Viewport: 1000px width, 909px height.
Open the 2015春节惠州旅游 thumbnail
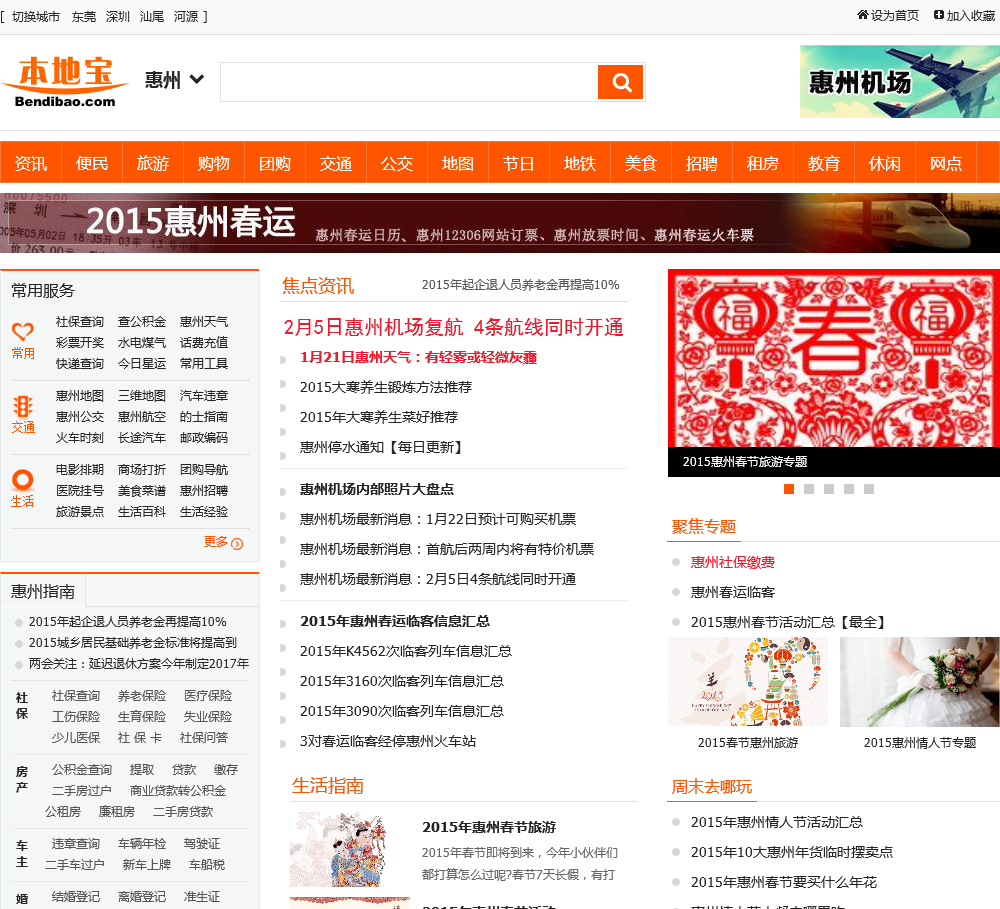tap(747, 681)
